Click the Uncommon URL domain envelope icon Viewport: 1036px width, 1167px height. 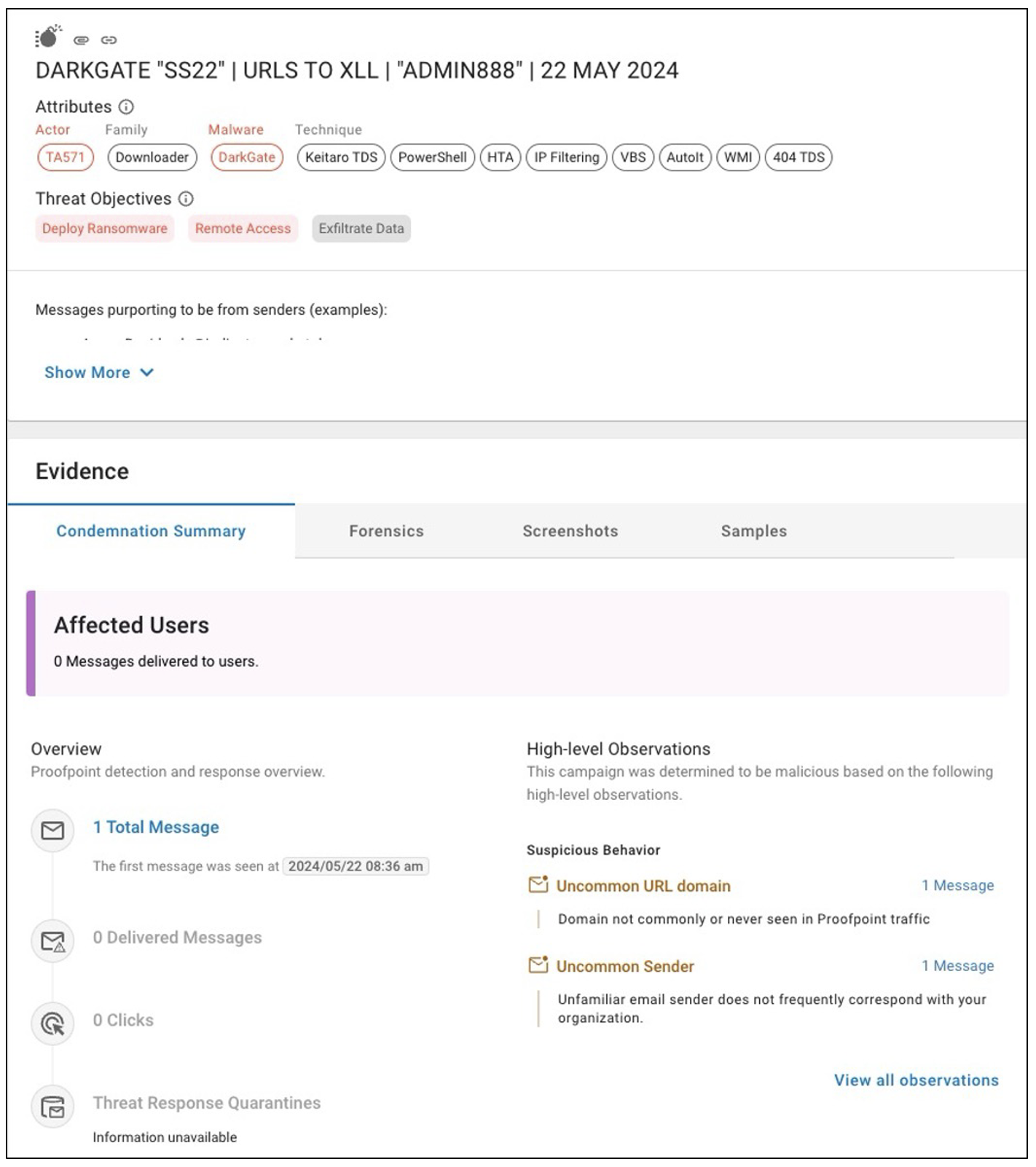(x=538, y=885)
